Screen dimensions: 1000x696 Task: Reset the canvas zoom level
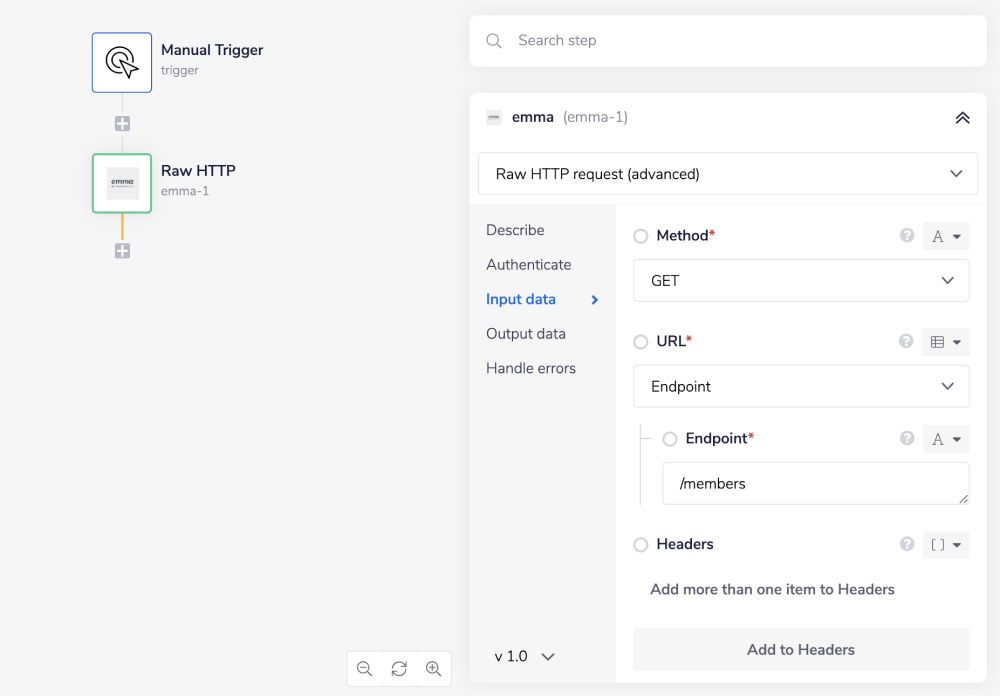pos(399,669)
